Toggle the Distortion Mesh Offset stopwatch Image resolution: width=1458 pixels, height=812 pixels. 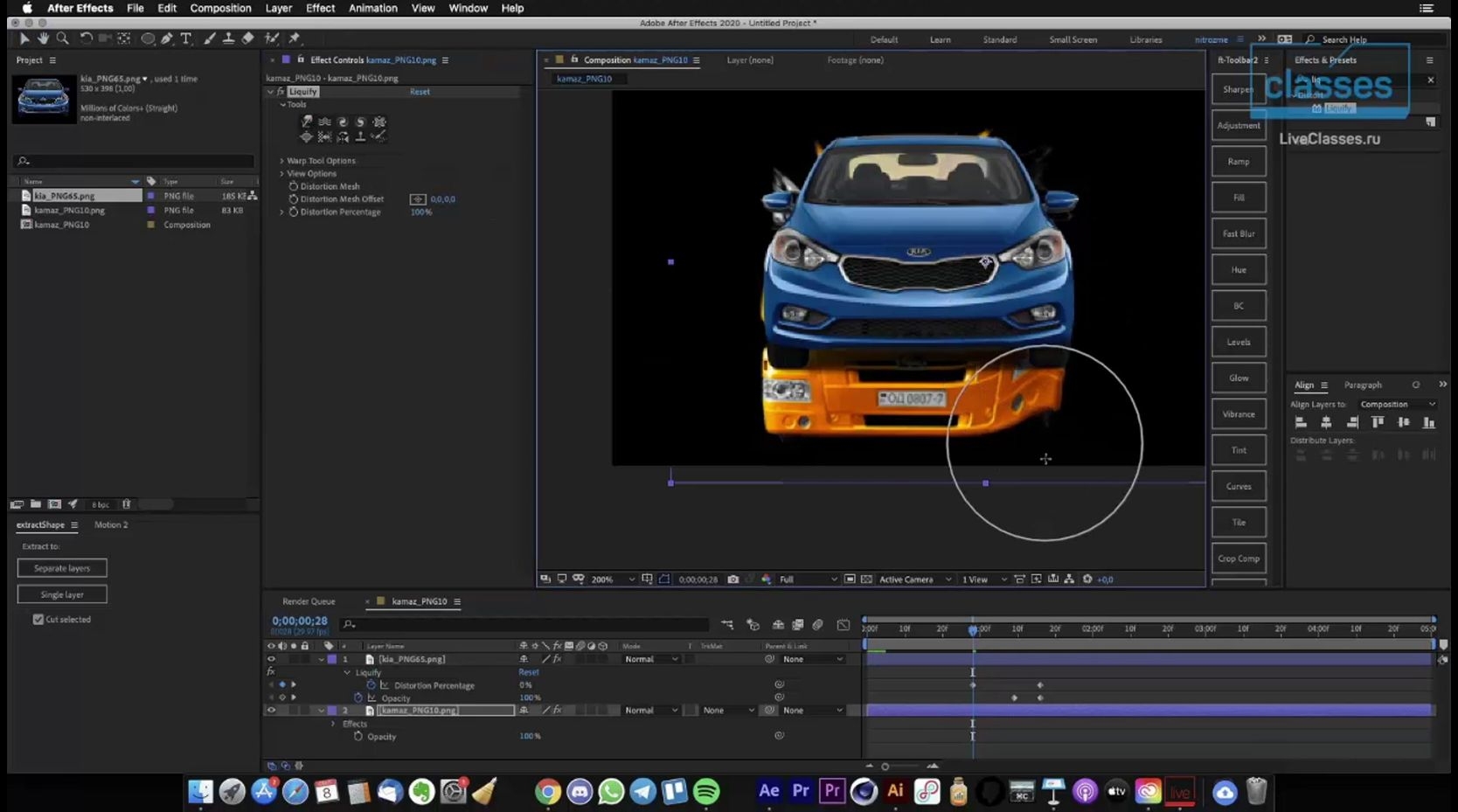[x=294, y=199]
